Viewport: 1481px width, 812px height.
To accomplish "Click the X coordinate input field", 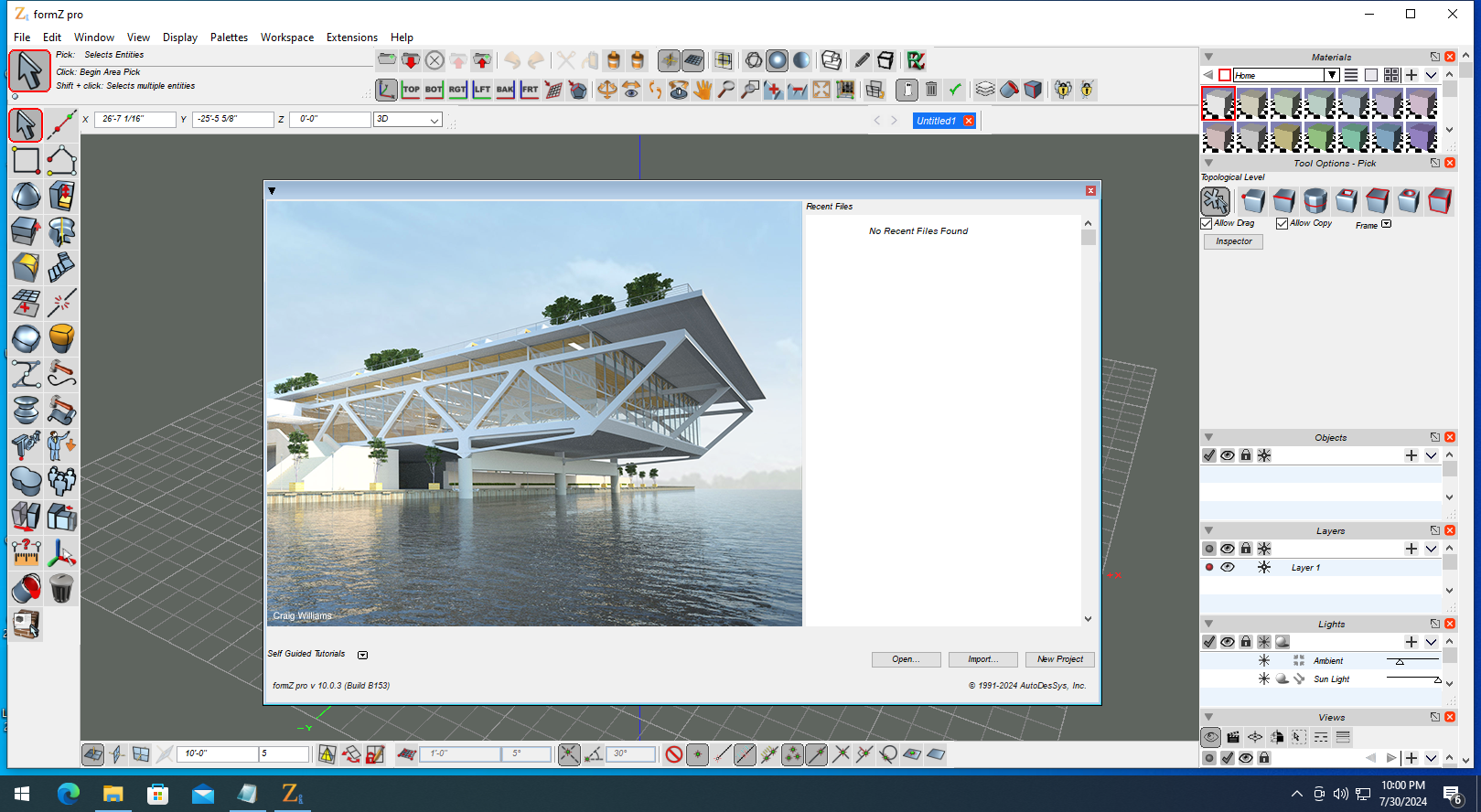I will pos(135,119).
